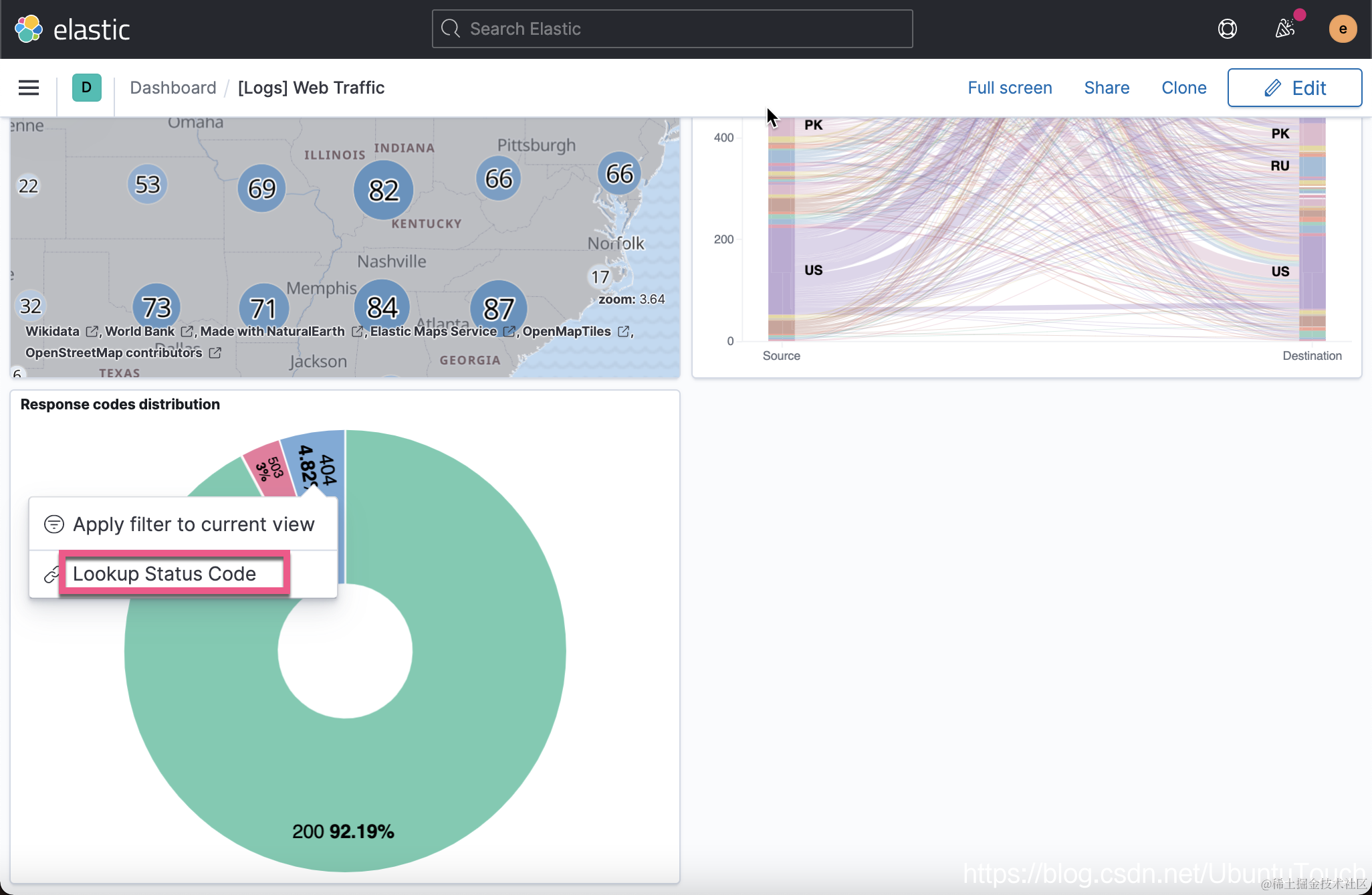Screen dimensions: 1372x895
Task: Click the map cluster showing 82
Action: click(383, 191)
